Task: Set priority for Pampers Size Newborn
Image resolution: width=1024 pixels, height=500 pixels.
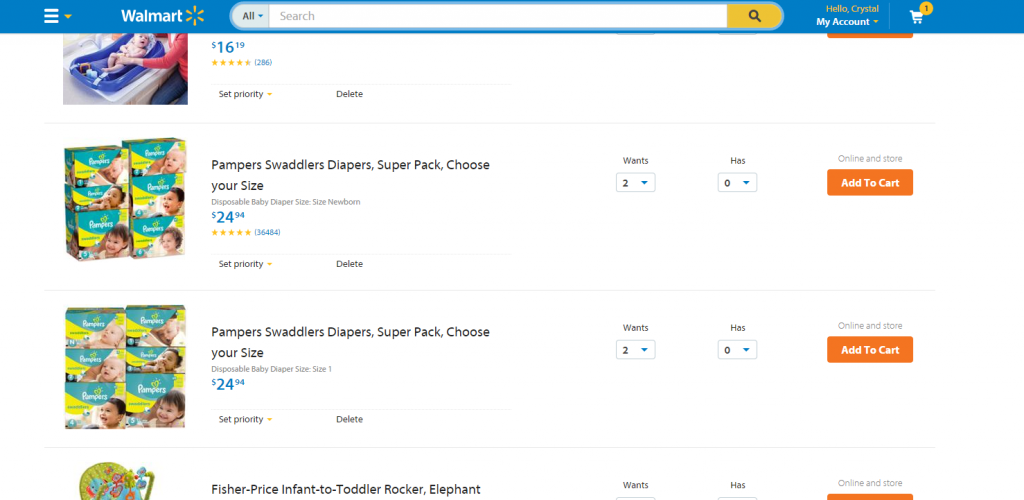Action: coord(245,264)
